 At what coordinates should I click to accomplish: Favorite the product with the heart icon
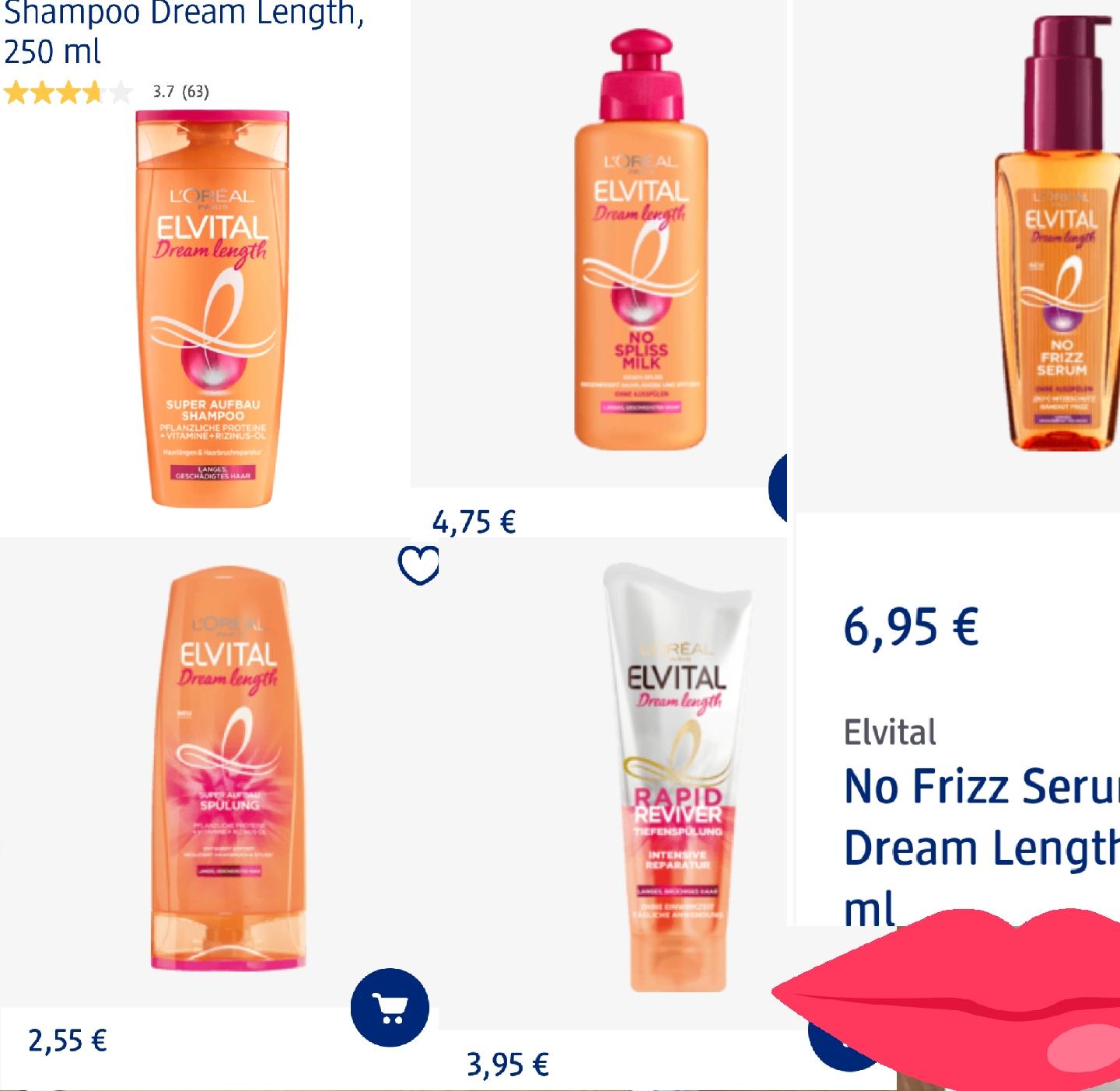(418, 565)
